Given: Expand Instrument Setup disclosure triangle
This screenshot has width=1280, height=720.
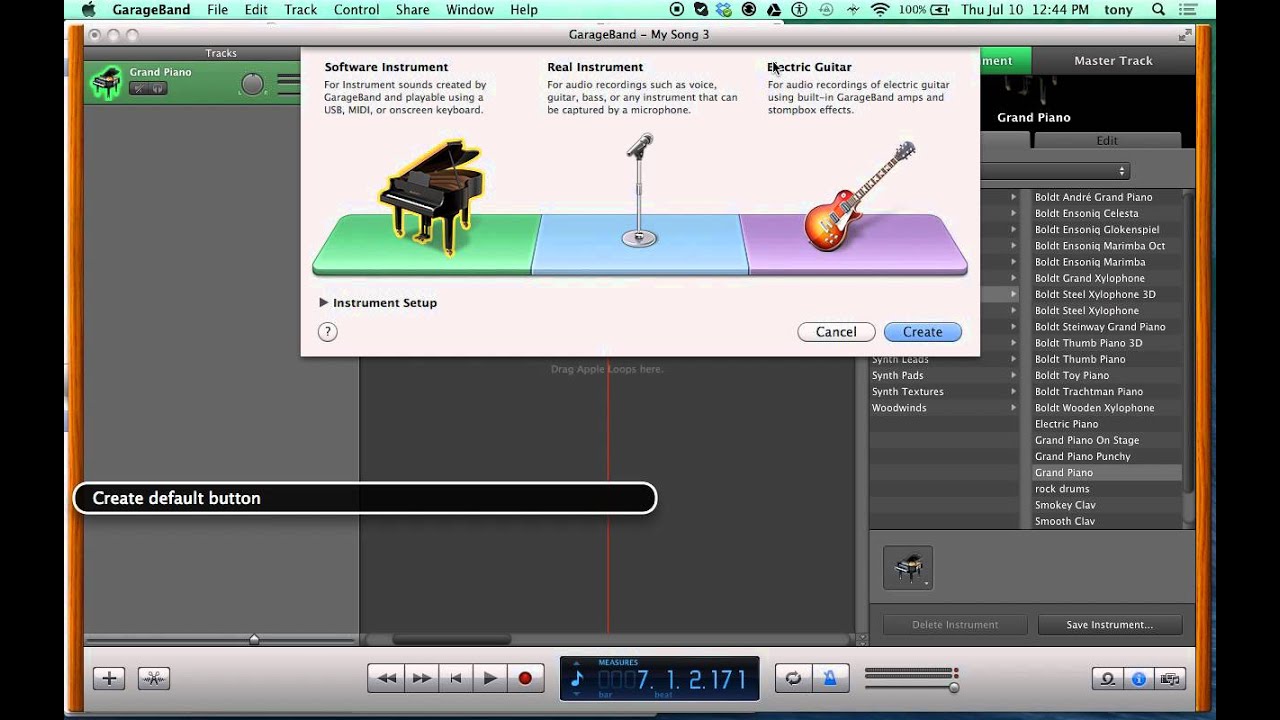Looking at the screenshot, I should pos(323,302).
